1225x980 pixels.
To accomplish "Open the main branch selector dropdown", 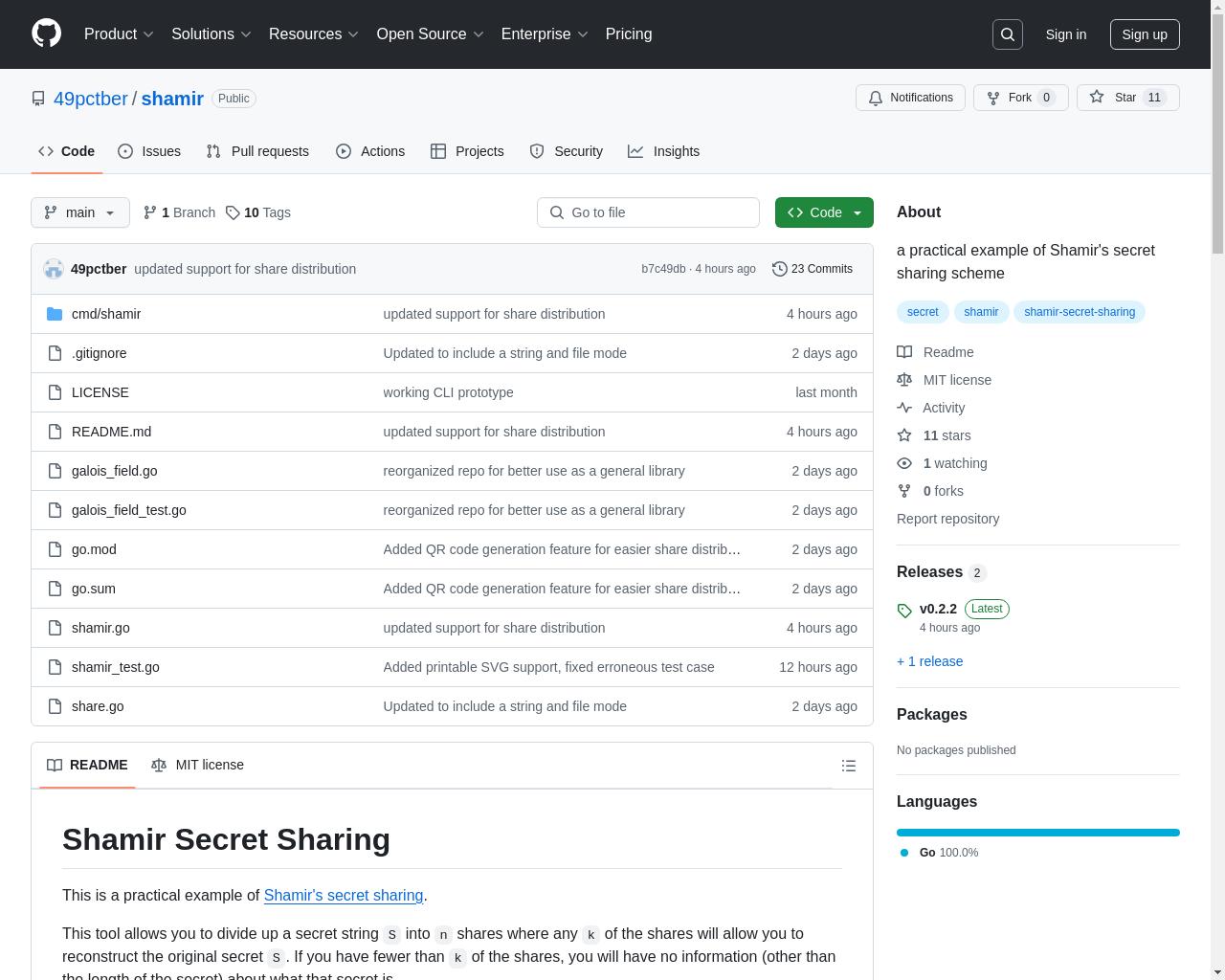I will 80,212.
